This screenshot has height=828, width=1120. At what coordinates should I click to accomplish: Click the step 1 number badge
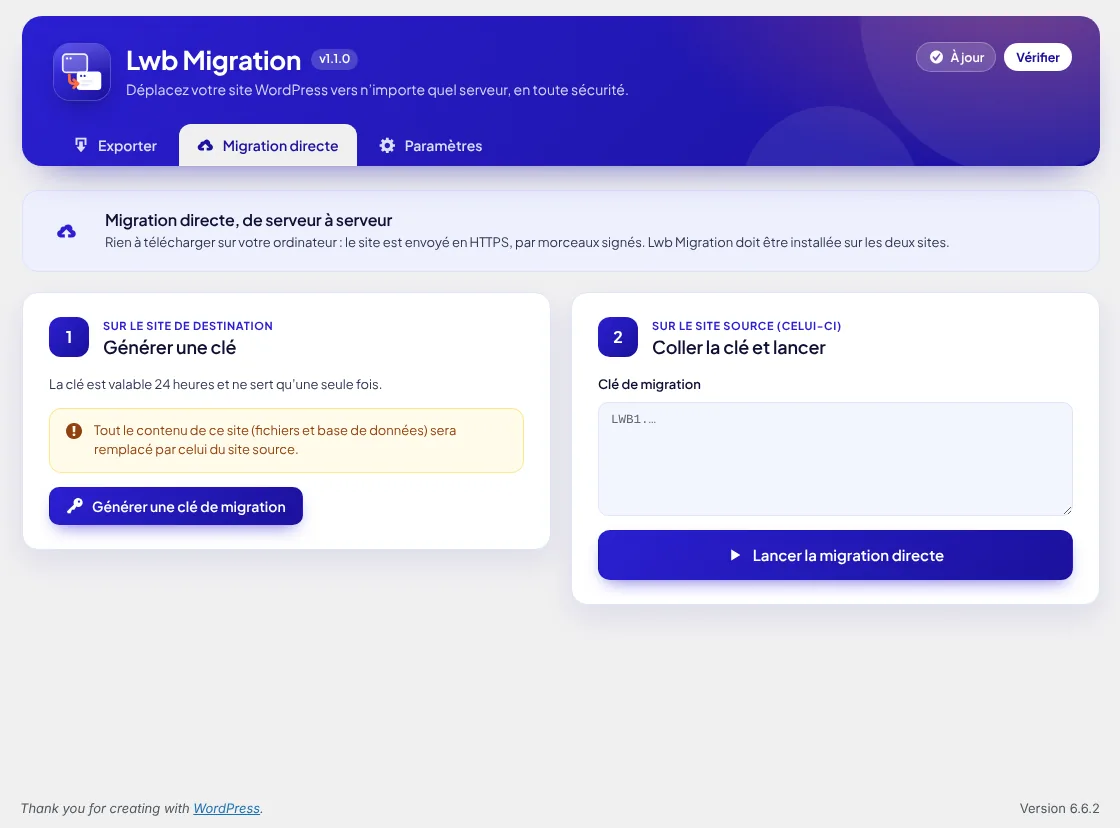(69, 337)
